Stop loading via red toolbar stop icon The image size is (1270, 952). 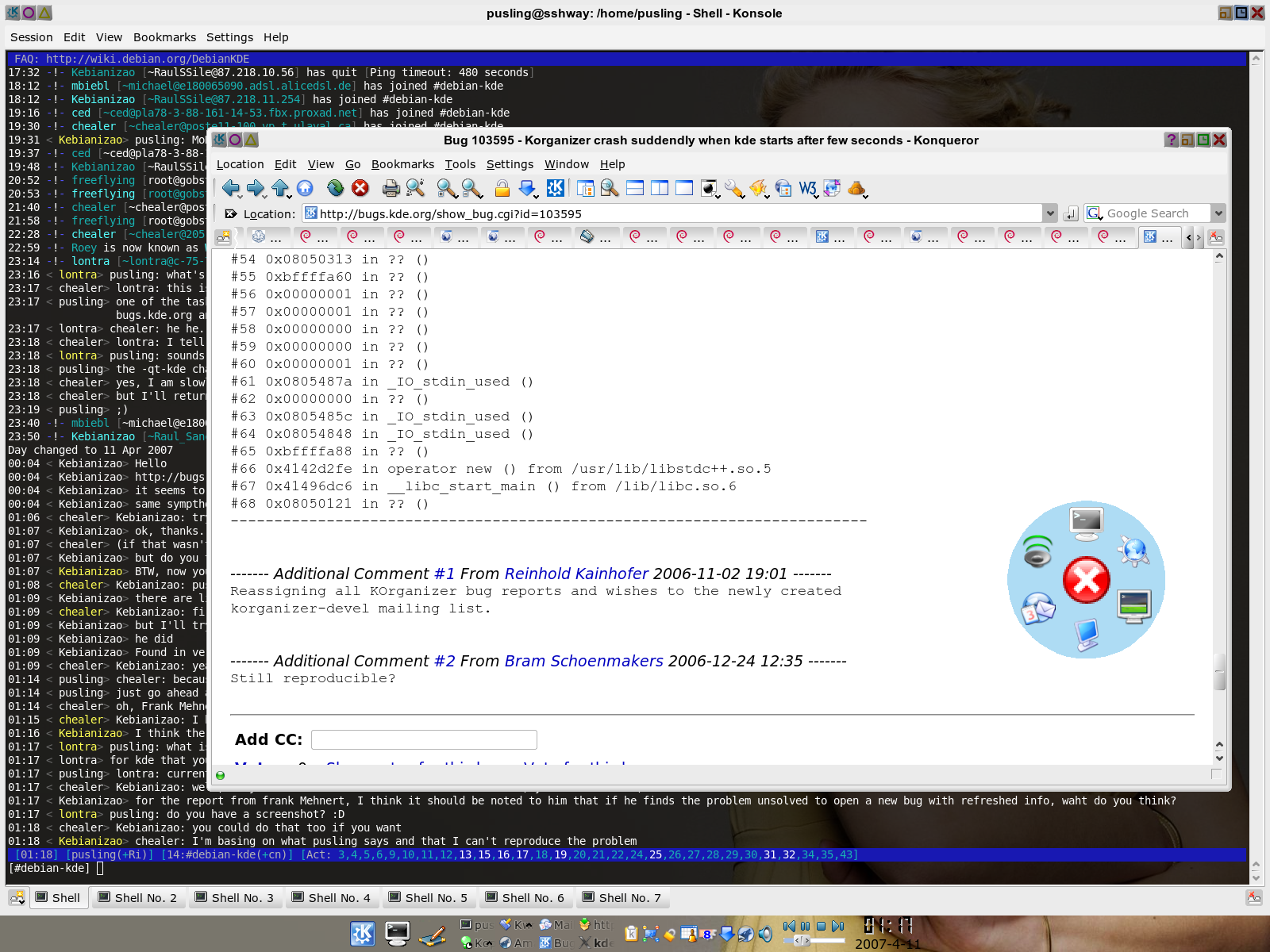tap(360, 188)
